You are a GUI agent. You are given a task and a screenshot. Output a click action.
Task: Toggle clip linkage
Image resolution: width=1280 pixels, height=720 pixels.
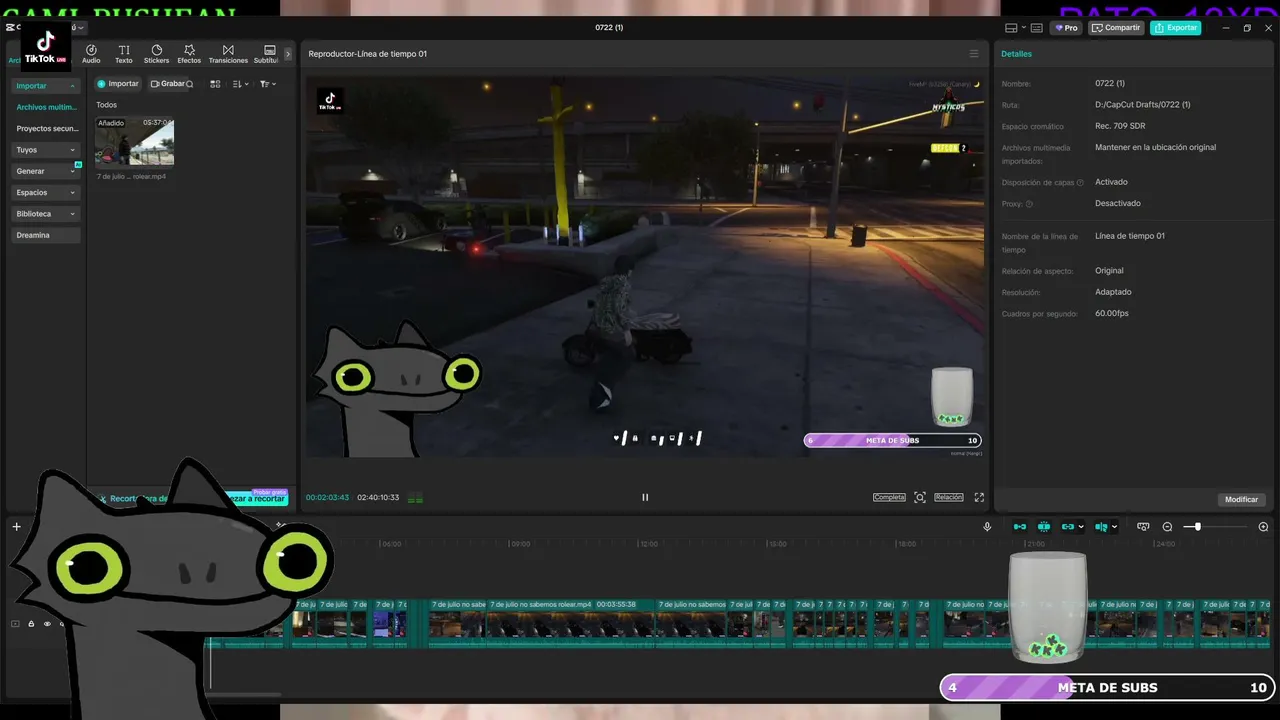tap(1068, 527)
